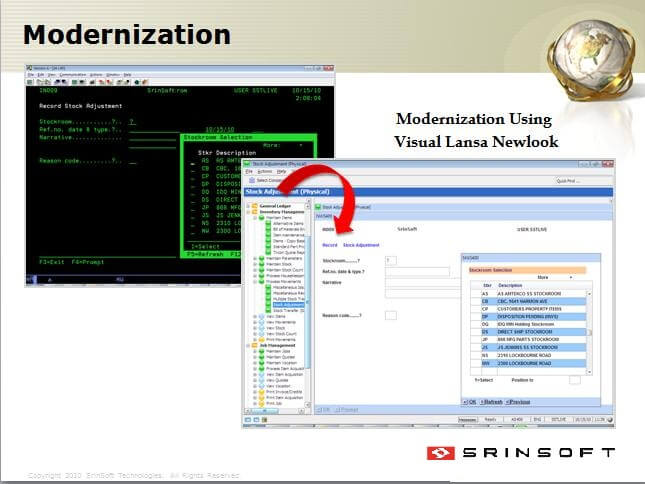Click green icon beside Maintain Quotes
The width and height of the screenshot is (645, 484).
pos(262,357)
